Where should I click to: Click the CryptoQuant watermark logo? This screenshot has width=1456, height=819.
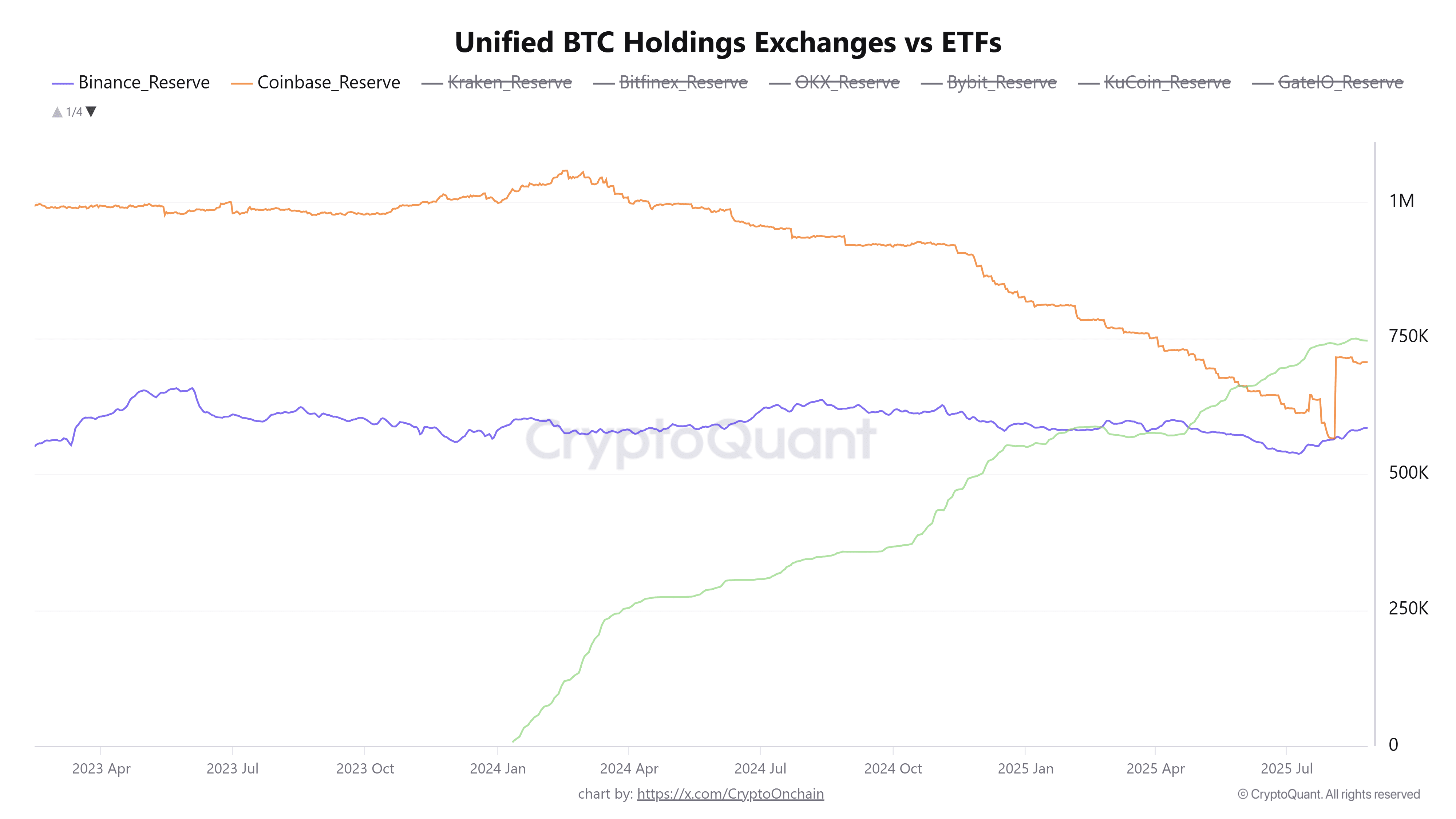[x=701, y=441]
